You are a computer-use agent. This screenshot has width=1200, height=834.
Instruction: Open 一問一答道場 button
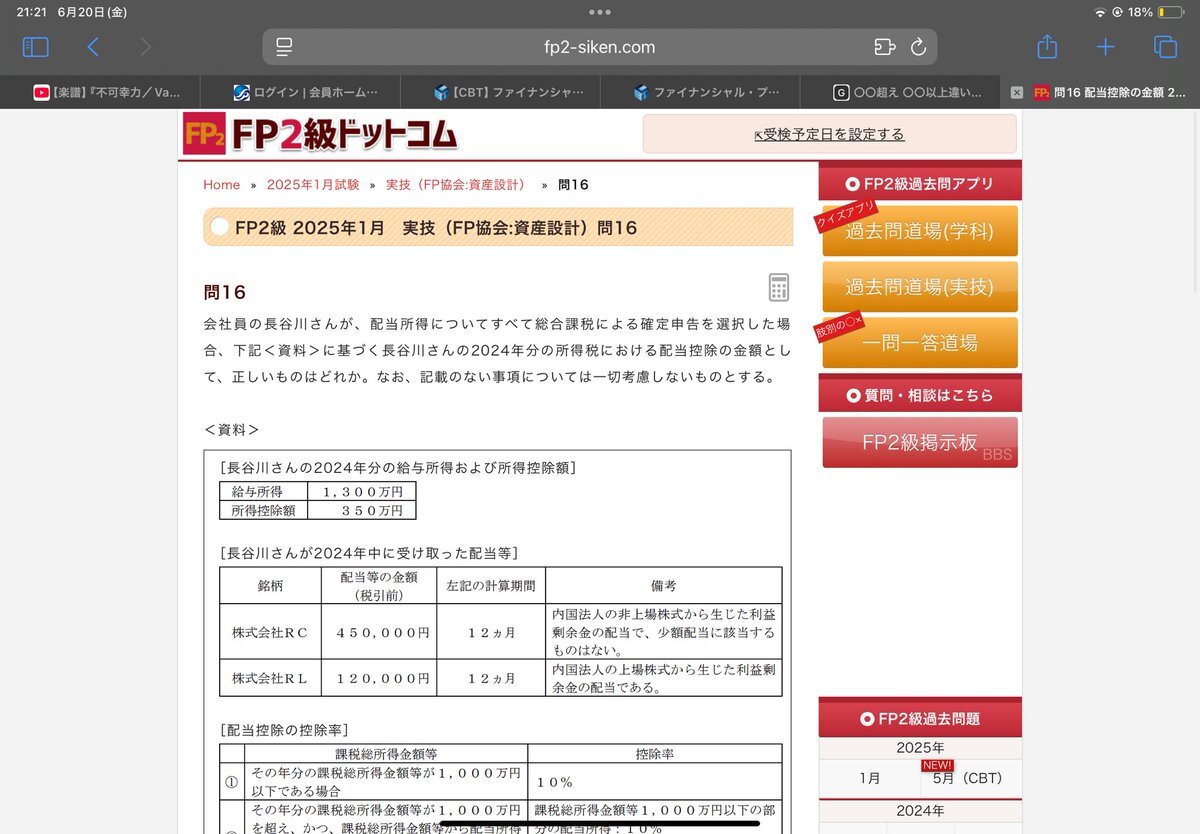coord(920,342)
